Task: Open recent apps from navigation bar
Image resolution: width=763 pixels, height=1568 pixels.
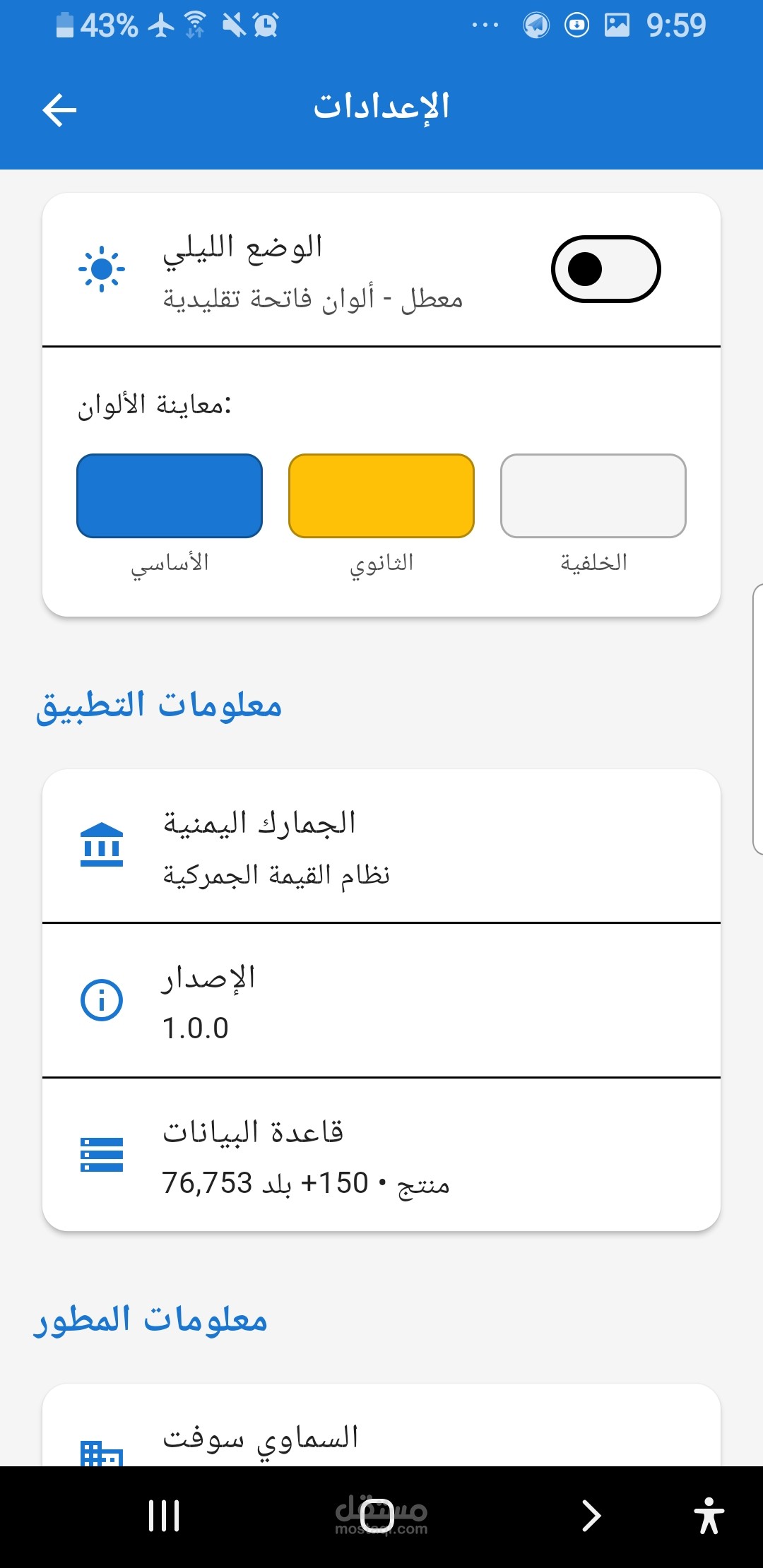Action: (x=164, y=1516)
